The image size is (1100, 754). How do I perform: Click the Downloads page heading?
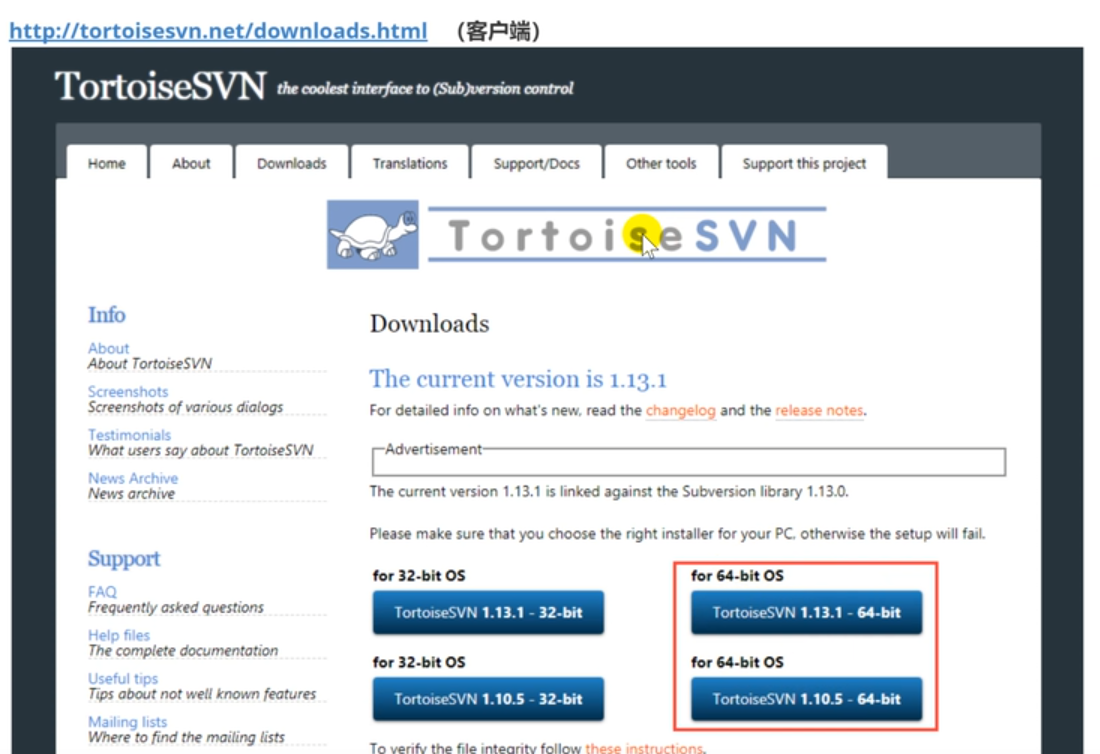pos(429,323)
